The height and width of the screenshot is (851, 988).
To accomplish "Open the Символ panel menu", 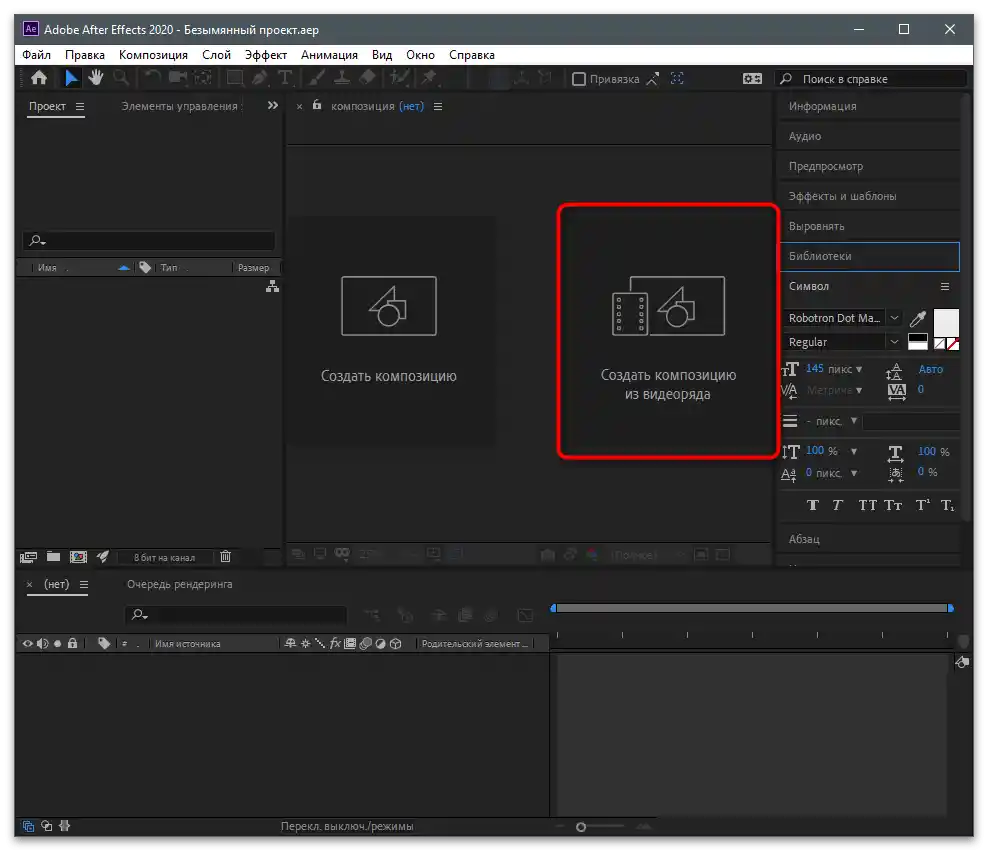I will (x=945, y=287).
